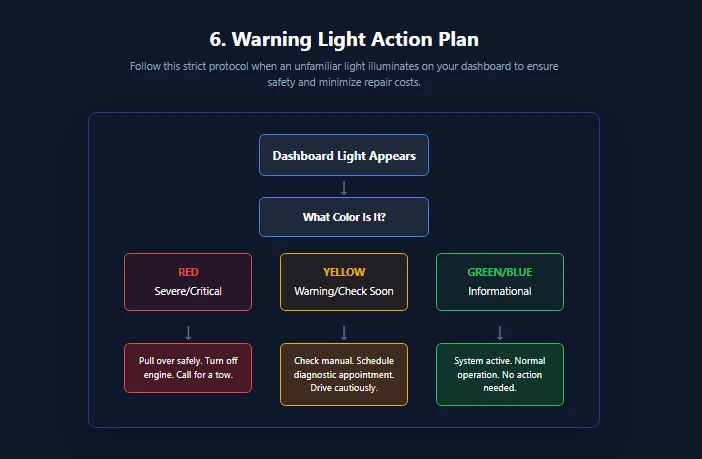Click the Dashboard Light Appears box

pyautogui.click(x=344, y=155)
